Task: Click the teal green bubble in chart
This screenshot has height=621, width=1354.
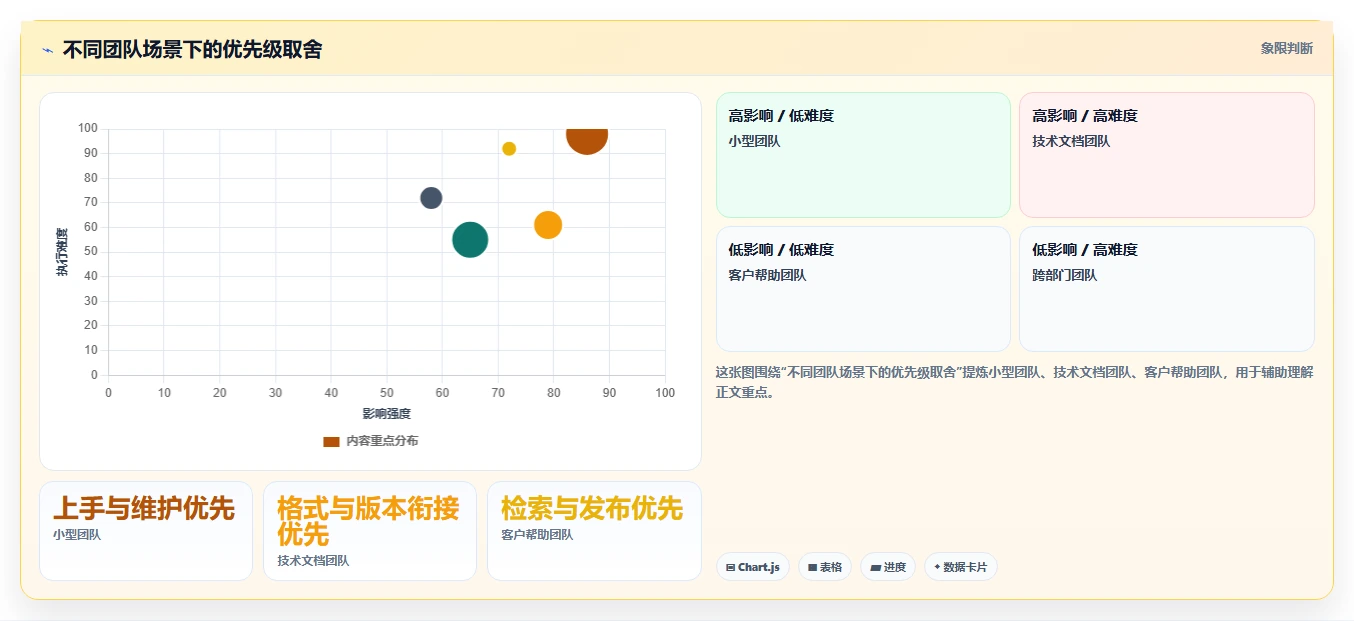Action: 470,240
